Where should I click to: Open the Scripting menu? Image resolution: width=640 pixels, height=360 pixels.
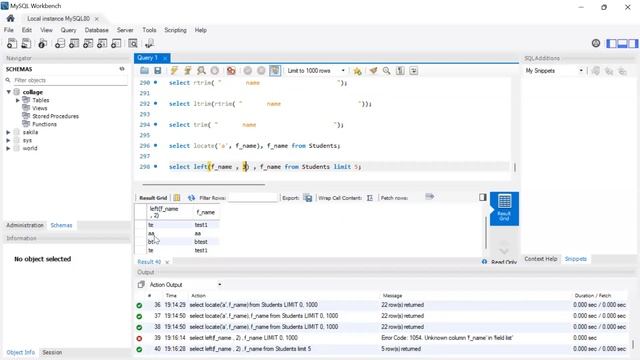[175, 30]
